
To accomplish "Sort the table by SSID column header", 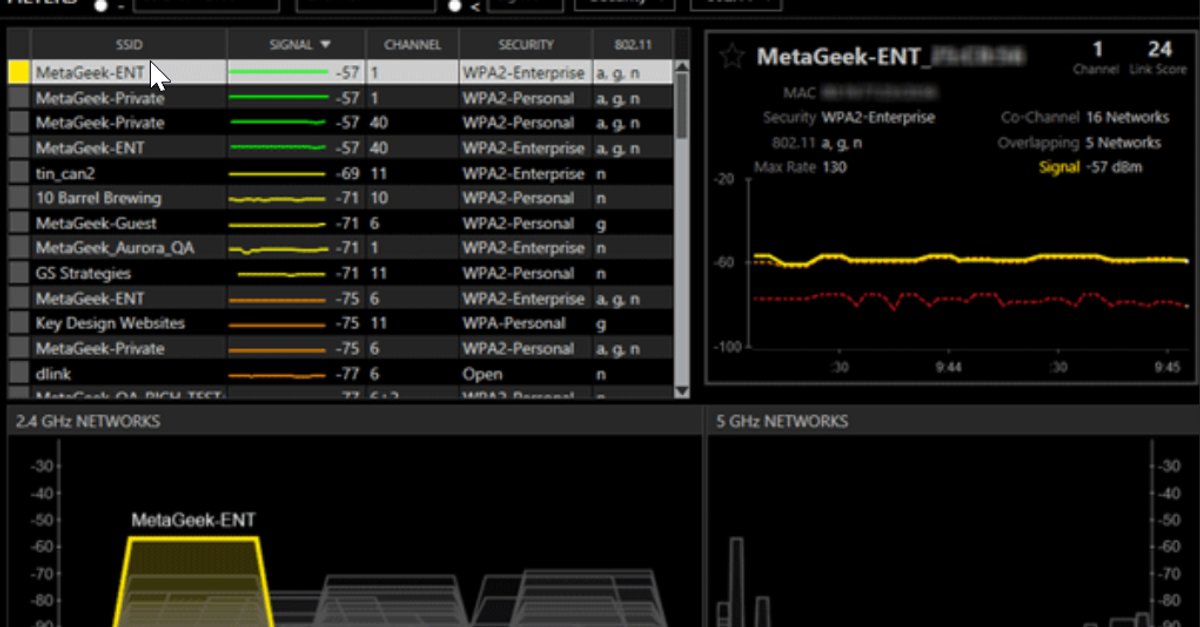I will (129, 45).
